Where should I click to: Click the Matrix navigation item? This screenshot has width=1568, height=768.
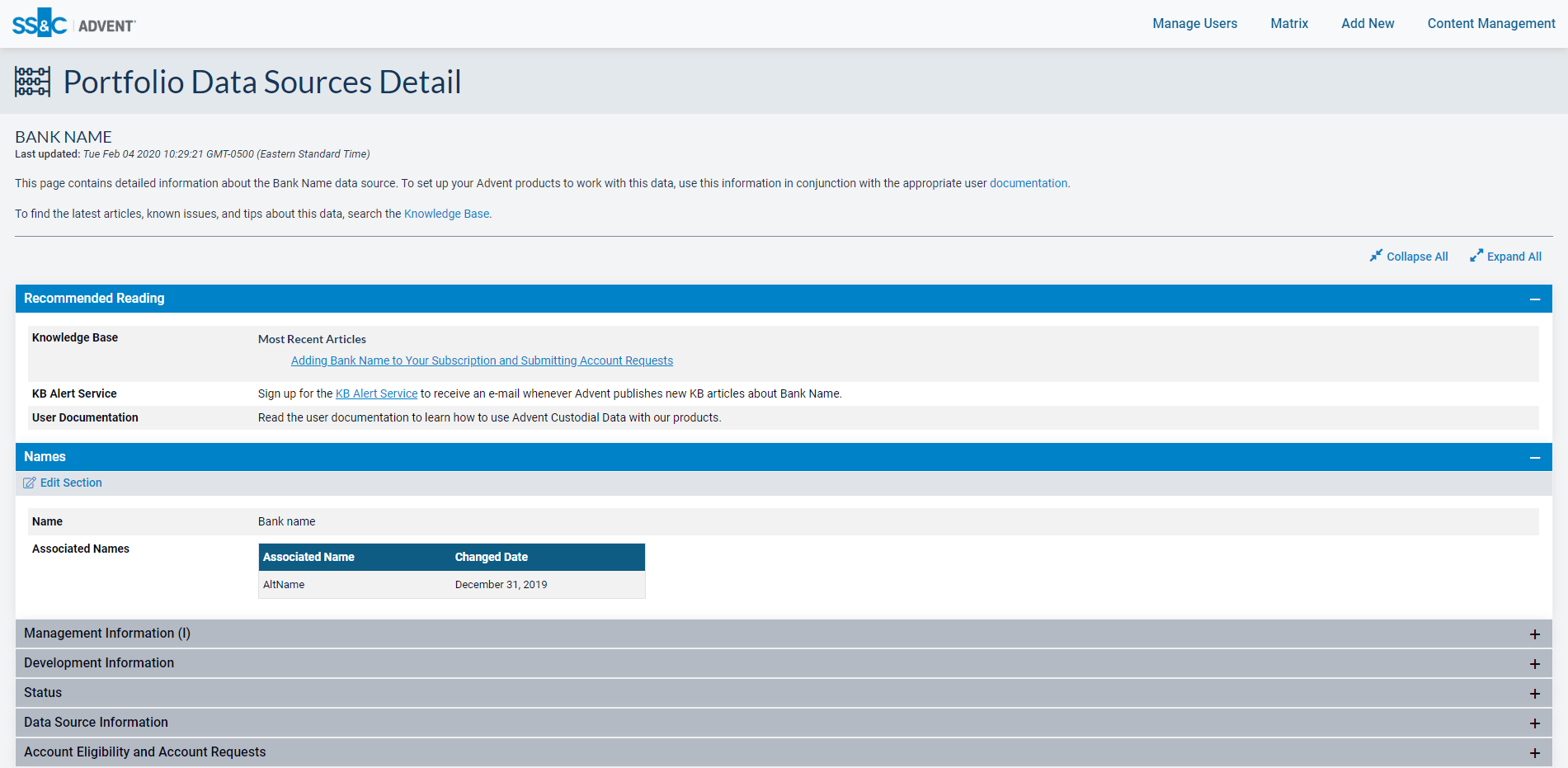pos(1288,23)
